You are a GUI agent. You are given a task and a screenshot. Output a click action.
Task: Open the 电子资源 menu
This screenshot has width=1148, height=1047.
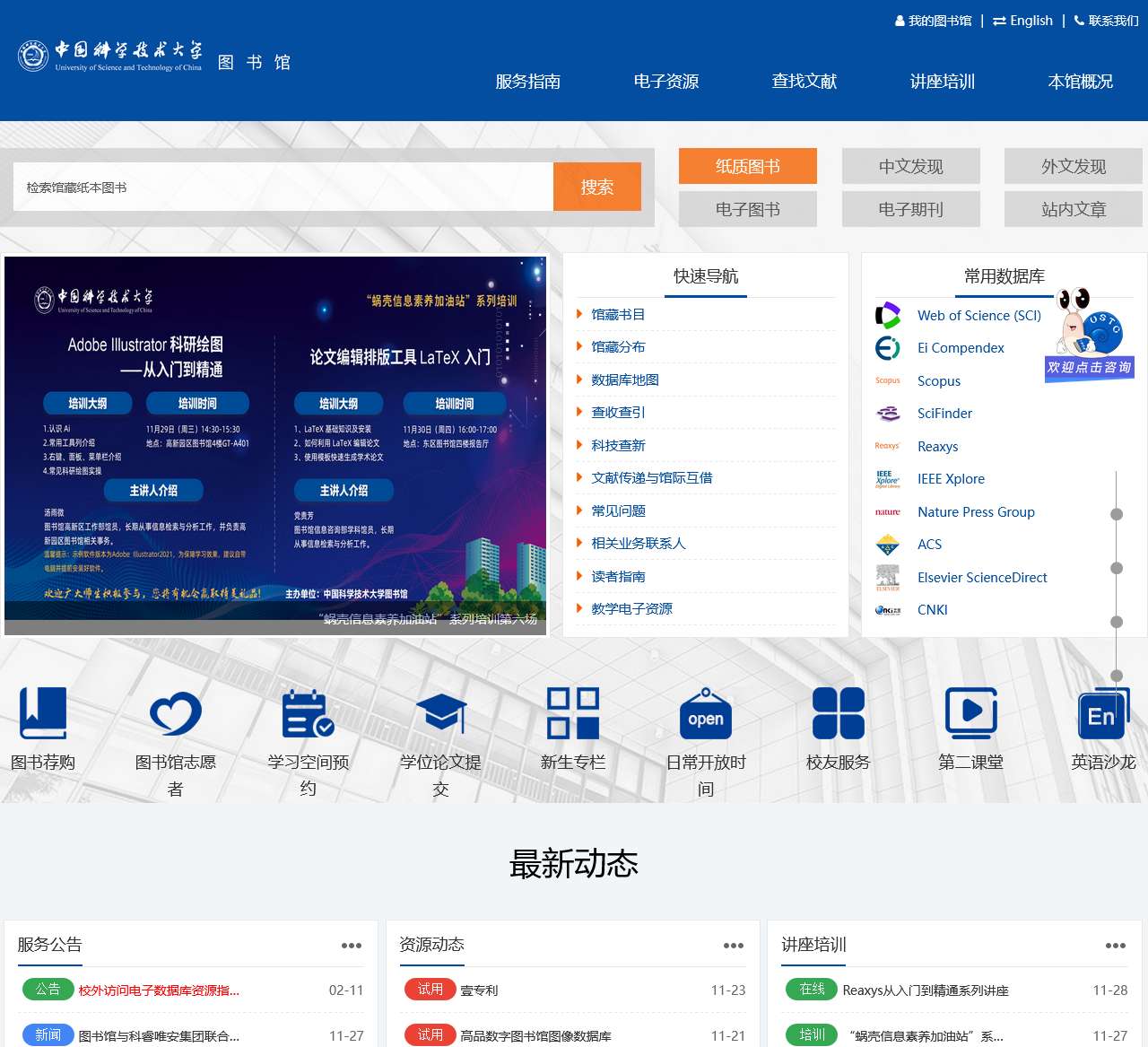(x=666, y=82)
